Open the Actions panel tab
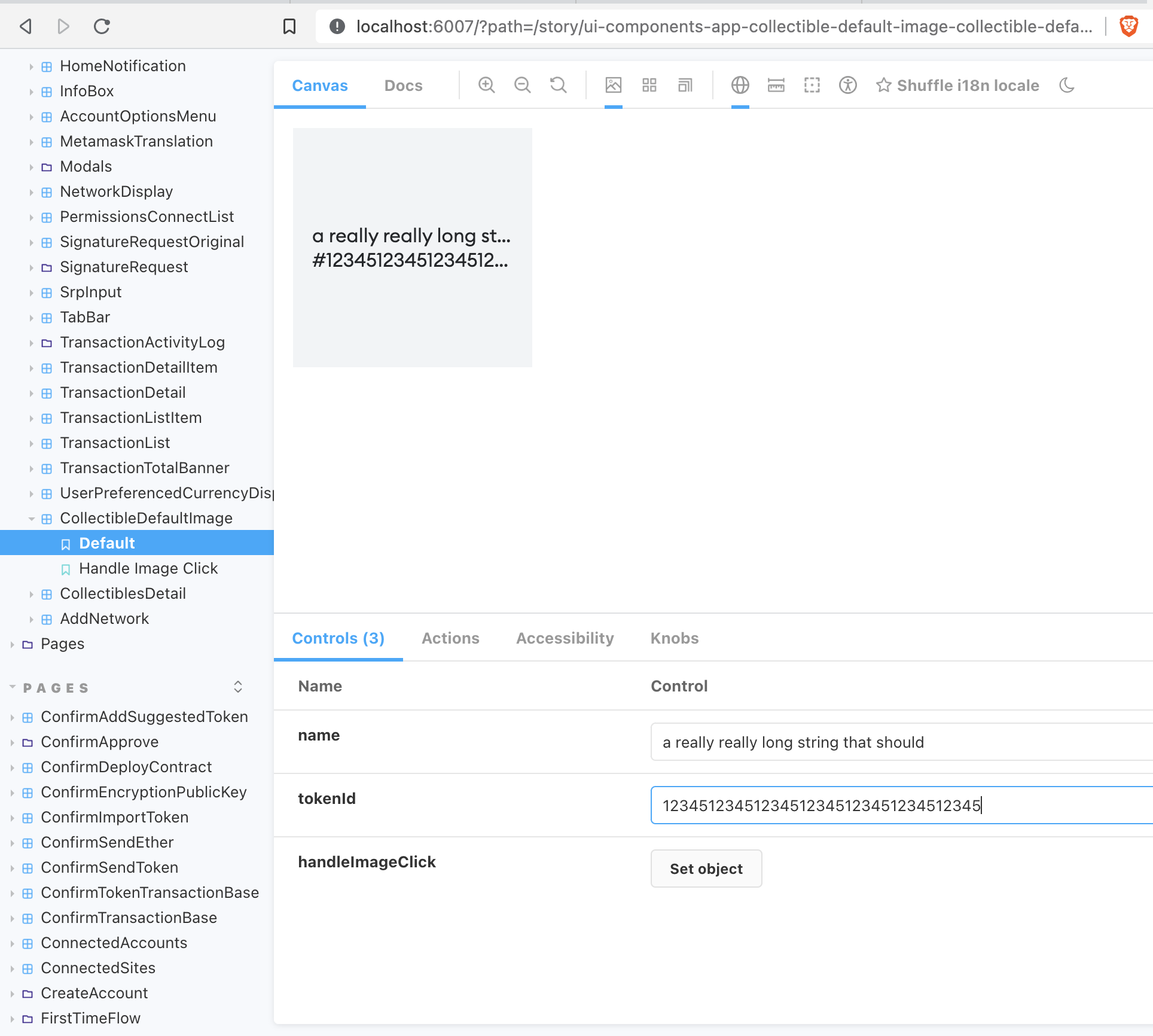The image size is (1153, 1036). pyautogui.click(x=450, y=638)
